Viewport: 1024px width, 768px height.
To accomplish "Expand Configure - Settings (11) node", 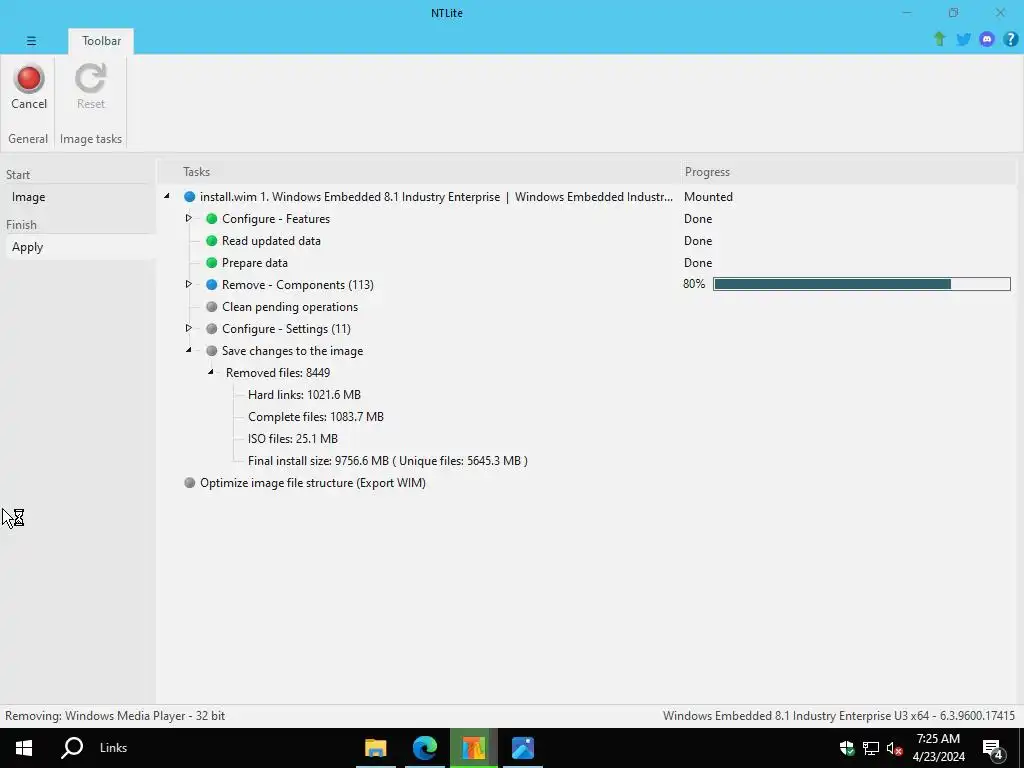I will coord(189,328).
